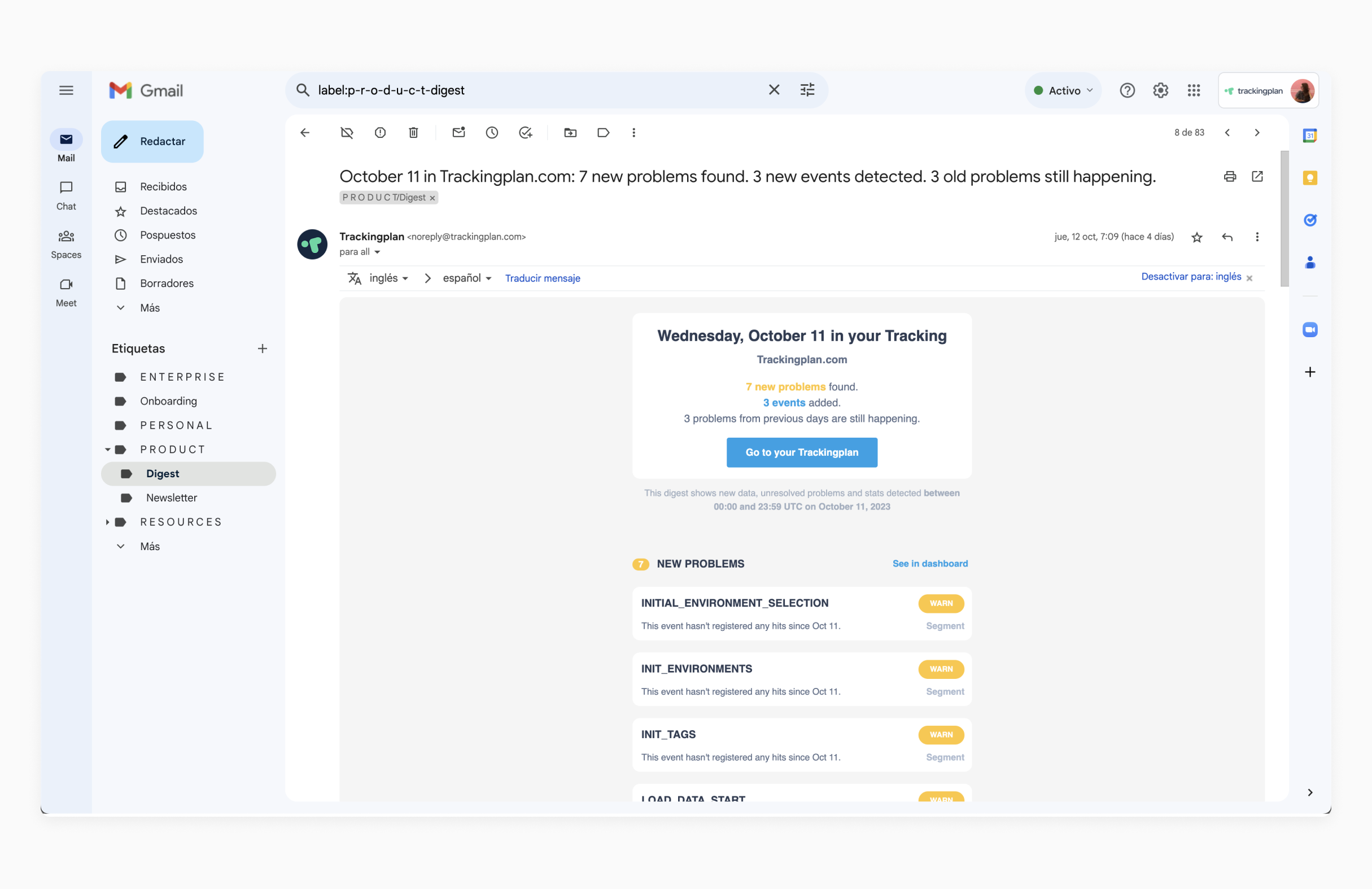Screen dimensions: 1372x889
Task: Open the inglés source language dropdown
Action: [x=388, y=278]
